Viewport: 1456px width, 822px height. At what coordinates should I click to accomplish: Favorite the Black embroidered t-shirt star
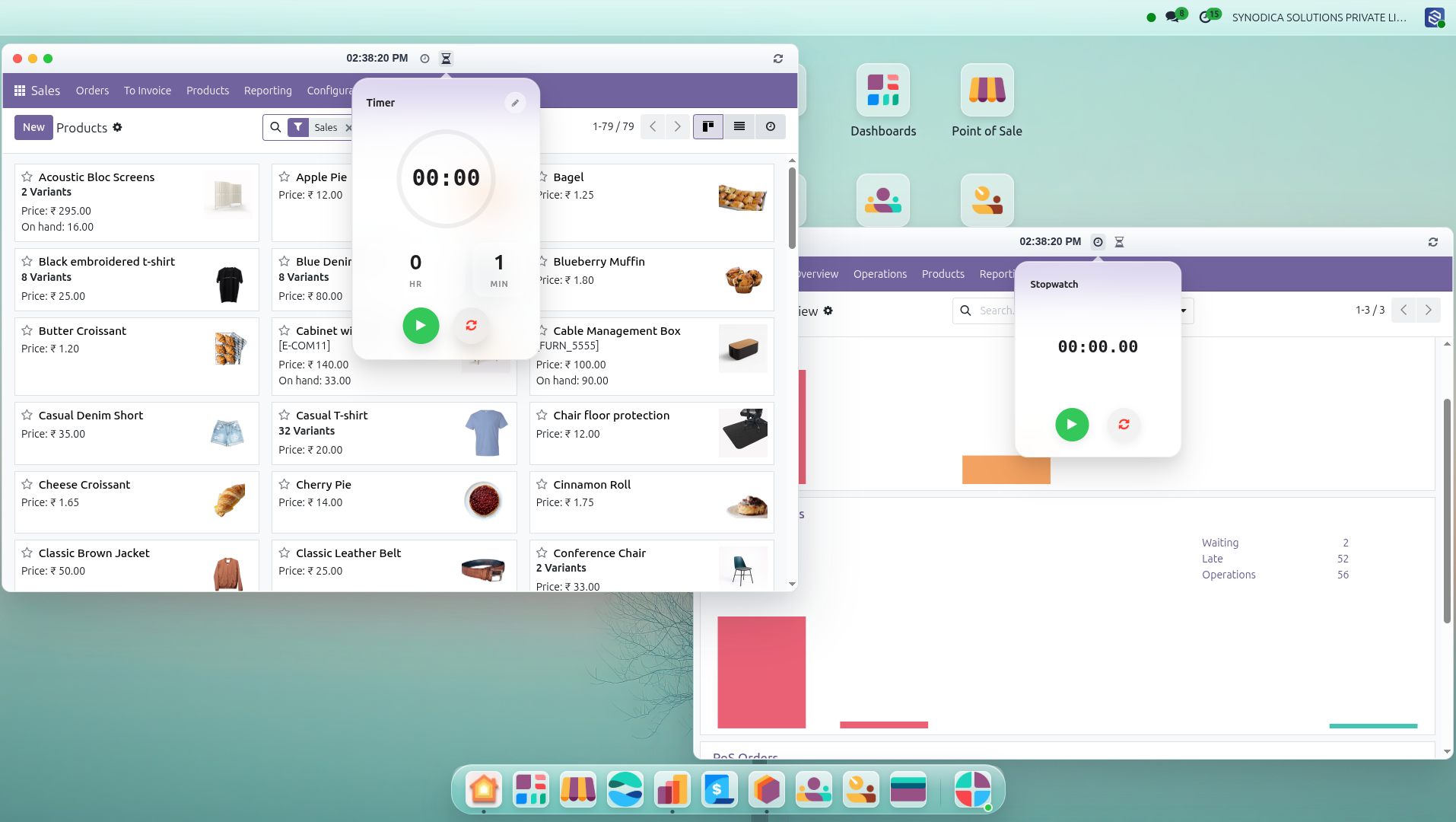tap(27, 261)
